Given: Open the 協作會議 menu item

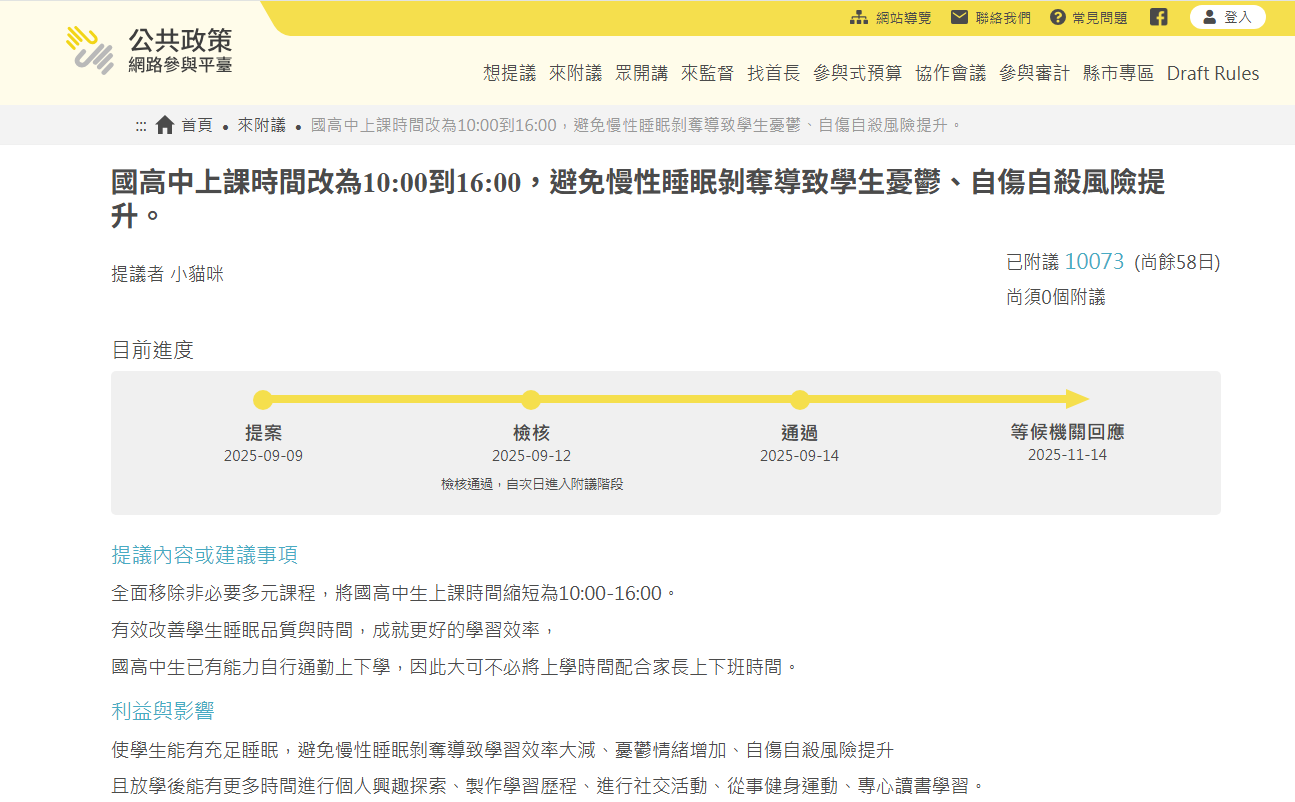Looking at the screenshot, I should 950,73.
